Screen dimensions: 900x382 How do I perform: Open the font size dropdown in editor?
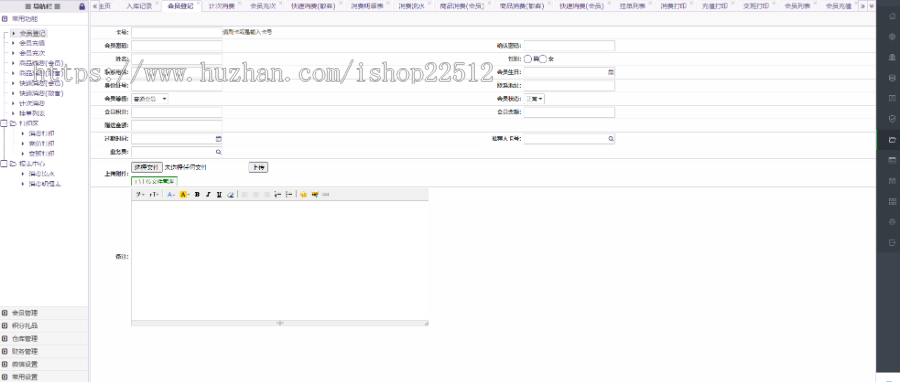(154, 194)
